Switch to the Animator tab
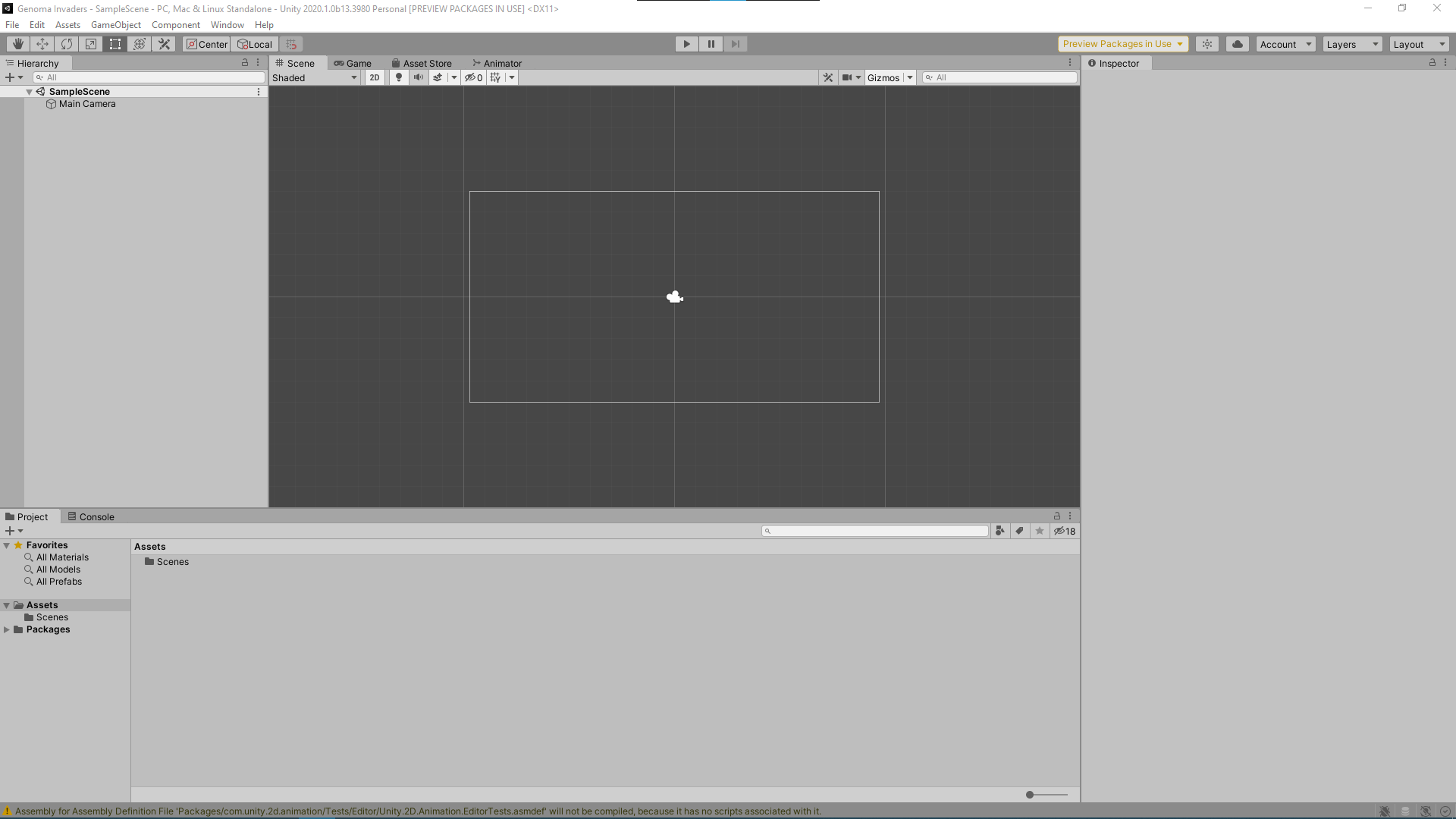Viewport: 1456px width, 819px height. [497, 64]
